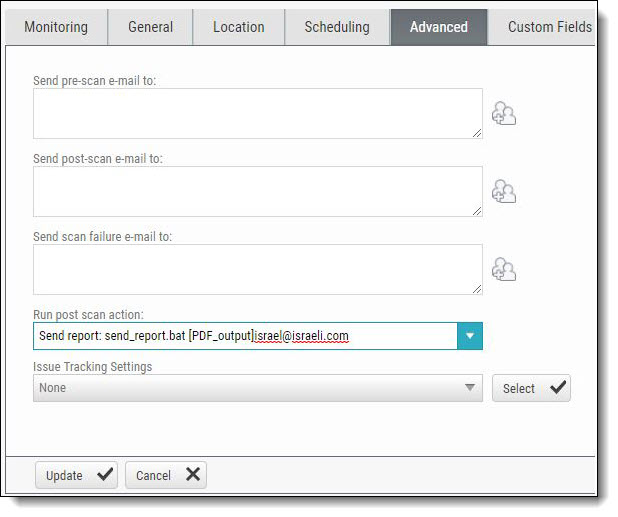Open the Issue Tracking Settings dropdown
Viewport: 618px width, 517px height.
258,388
